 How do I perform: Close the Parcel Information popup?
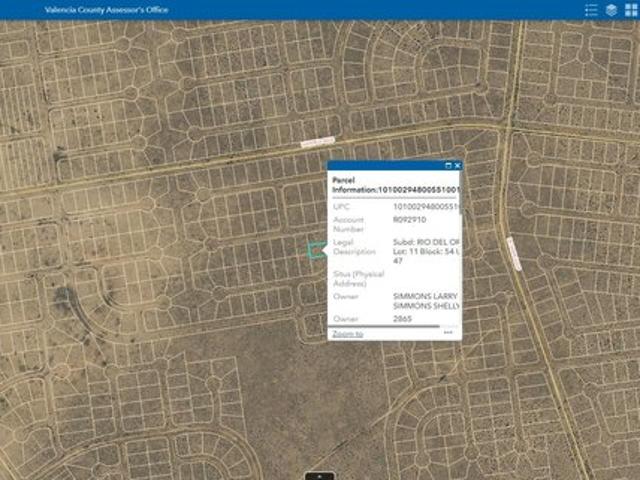(x=458, y=166)
